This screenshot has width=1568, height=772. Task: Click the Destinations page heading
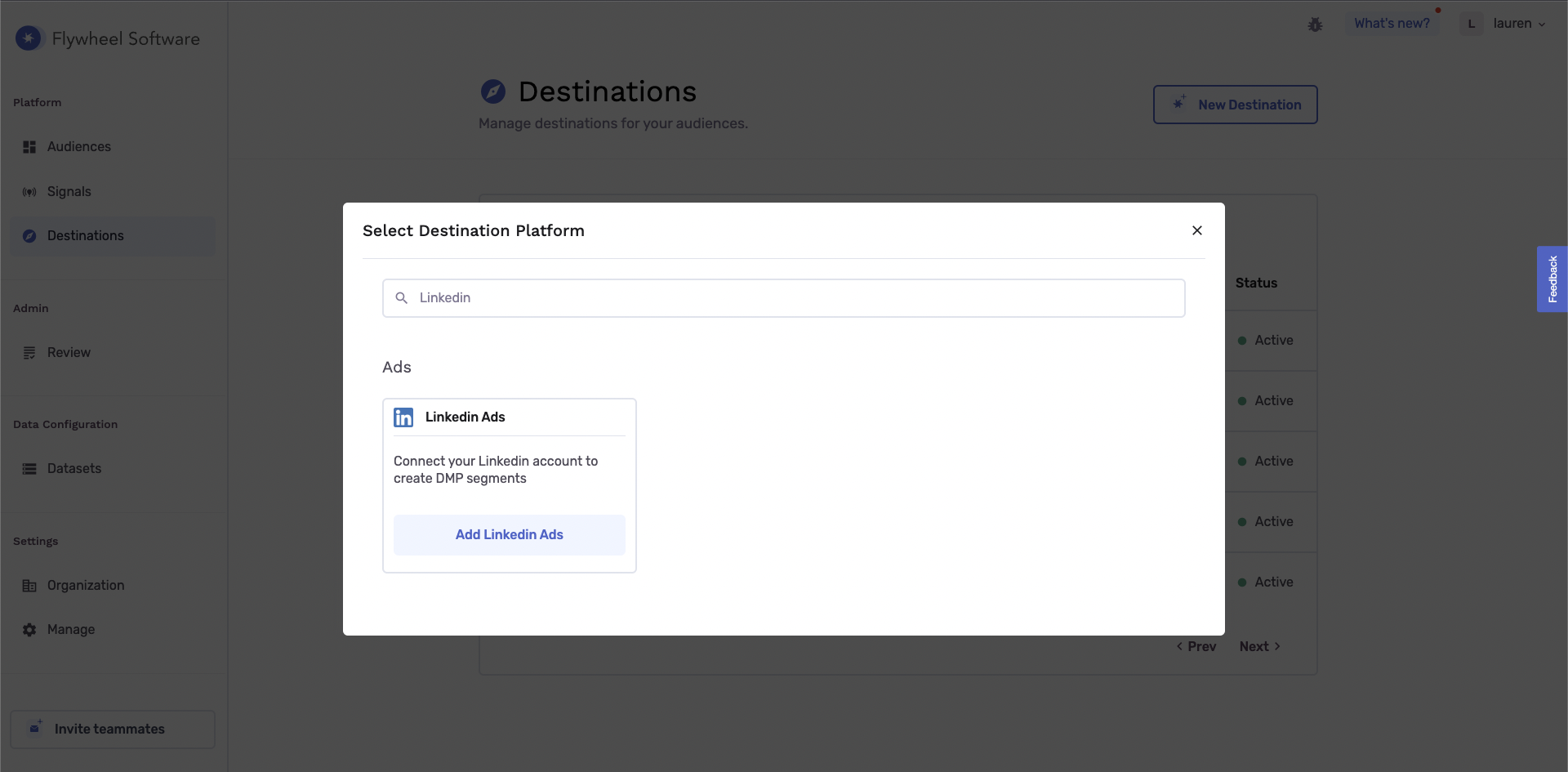point(608,91)
